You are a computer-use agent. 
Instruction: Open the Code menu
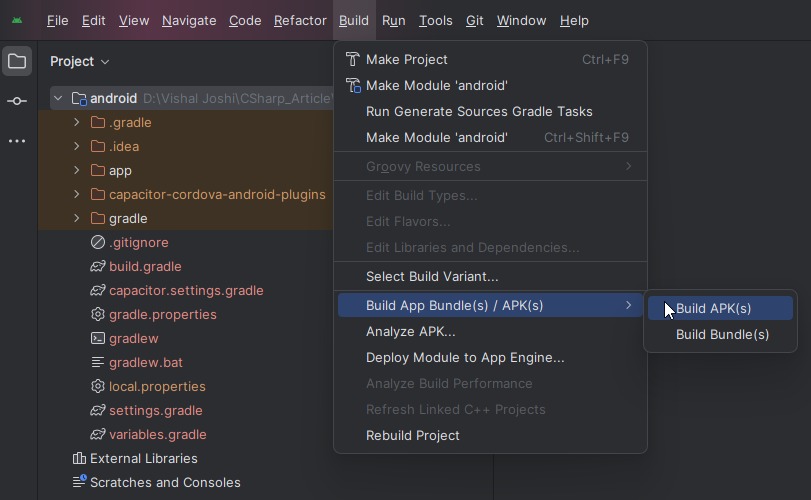point(245,21)
